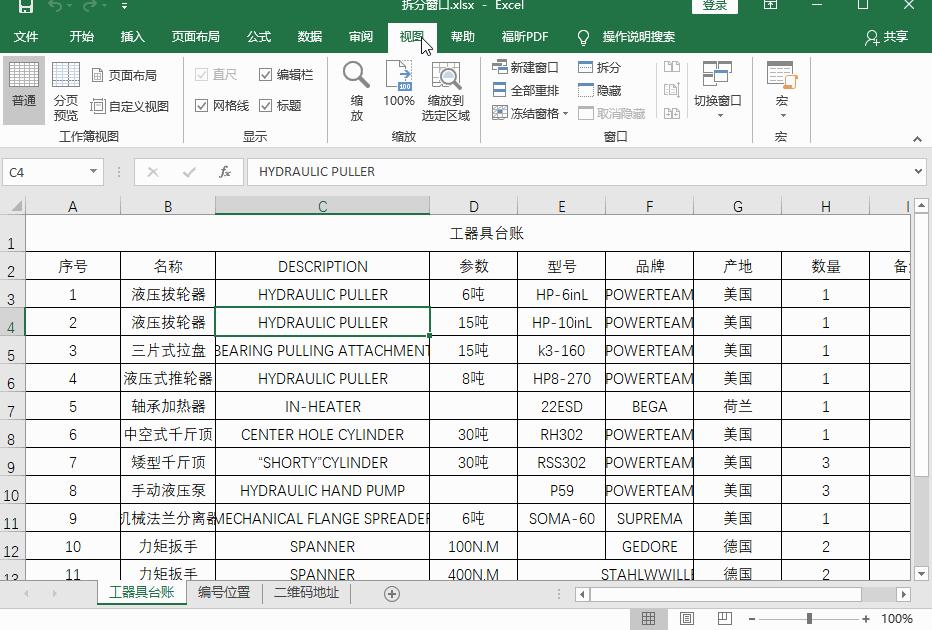Enable the 分页预览 (Page Break Preview) view
Screen dimensions: 932x630
pyautogui.click(x=65, y=90)
